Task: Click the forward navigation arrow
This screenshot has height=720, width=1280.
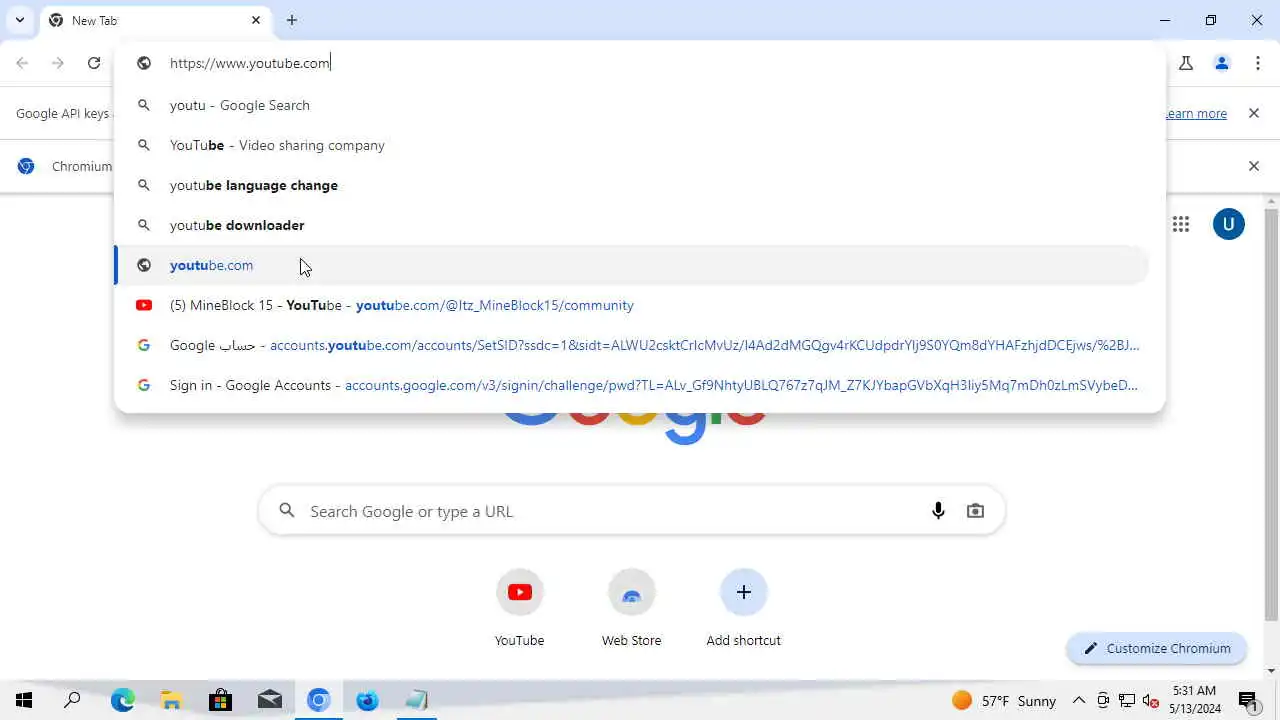Action: (58, 63)
